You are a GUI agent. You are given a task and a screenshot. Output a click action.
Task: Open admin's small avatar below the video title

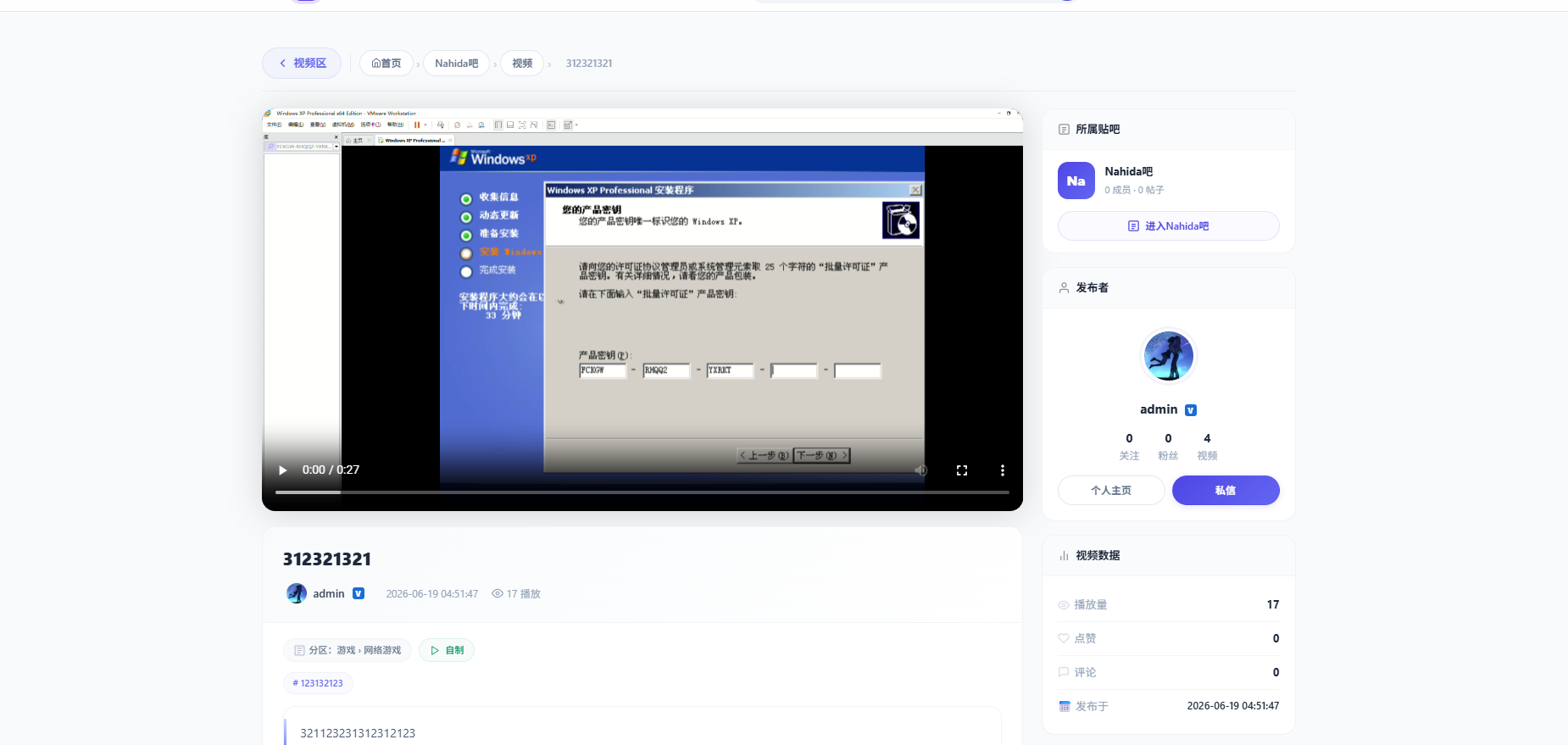coord(297,593)
